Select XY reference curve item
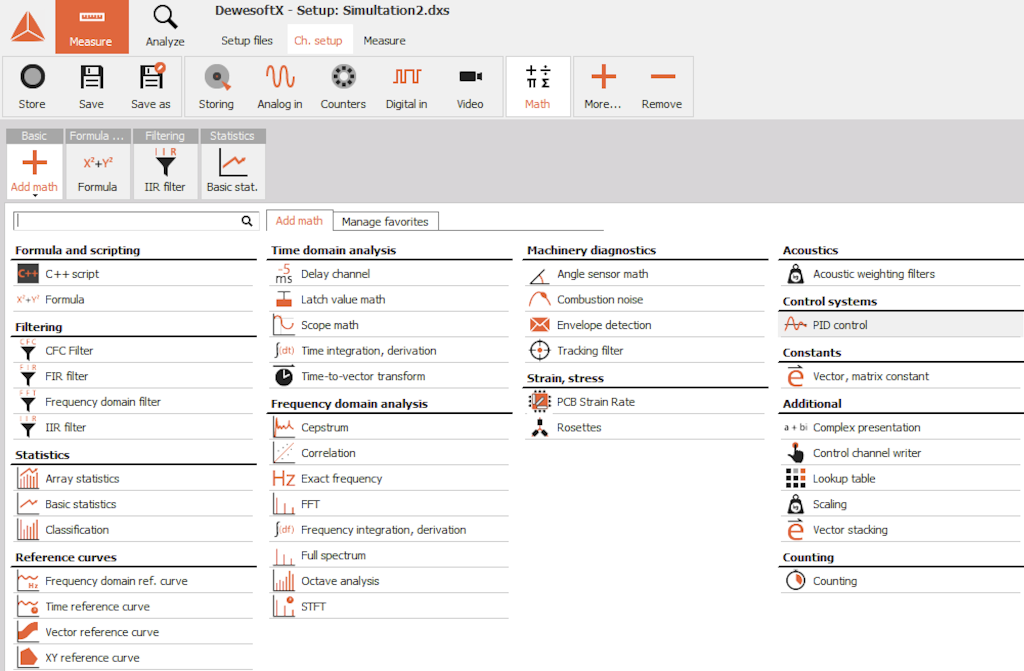This screenshot has width=1024, height=671. coord(133,657)
